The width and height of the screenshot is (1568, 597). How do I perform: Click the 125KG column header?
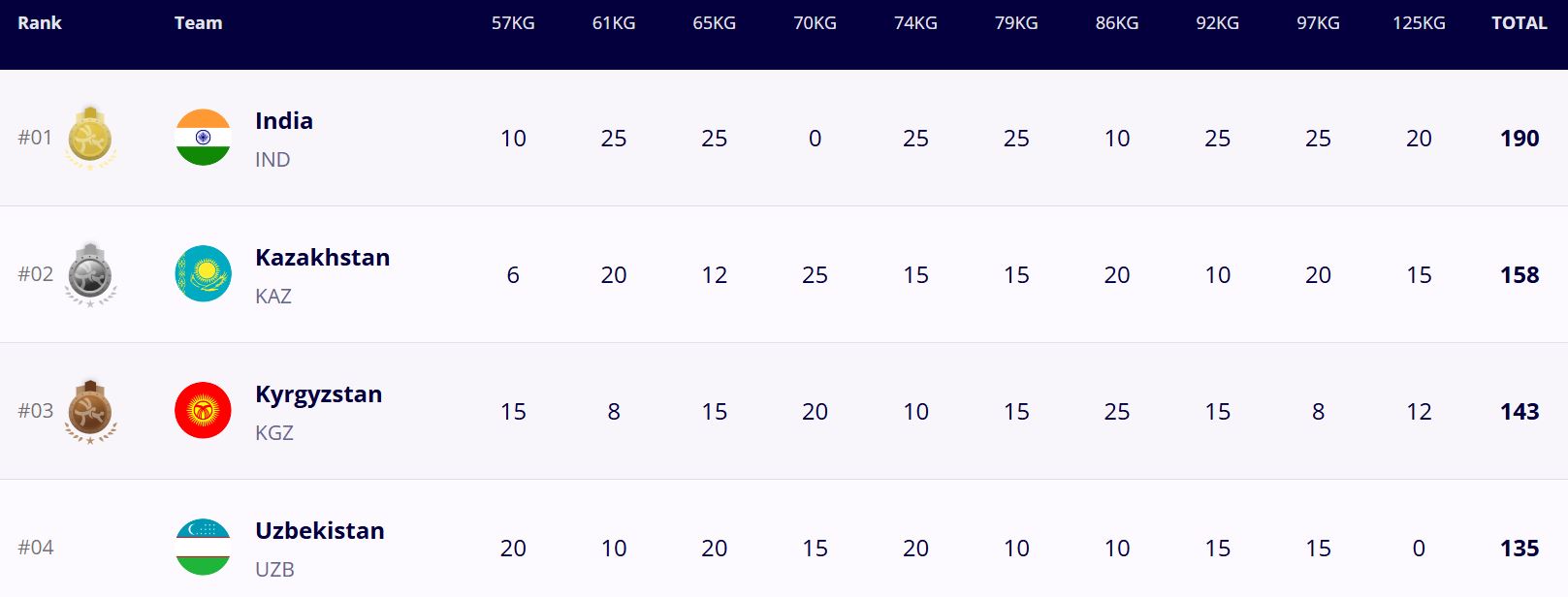point(1419,23)
